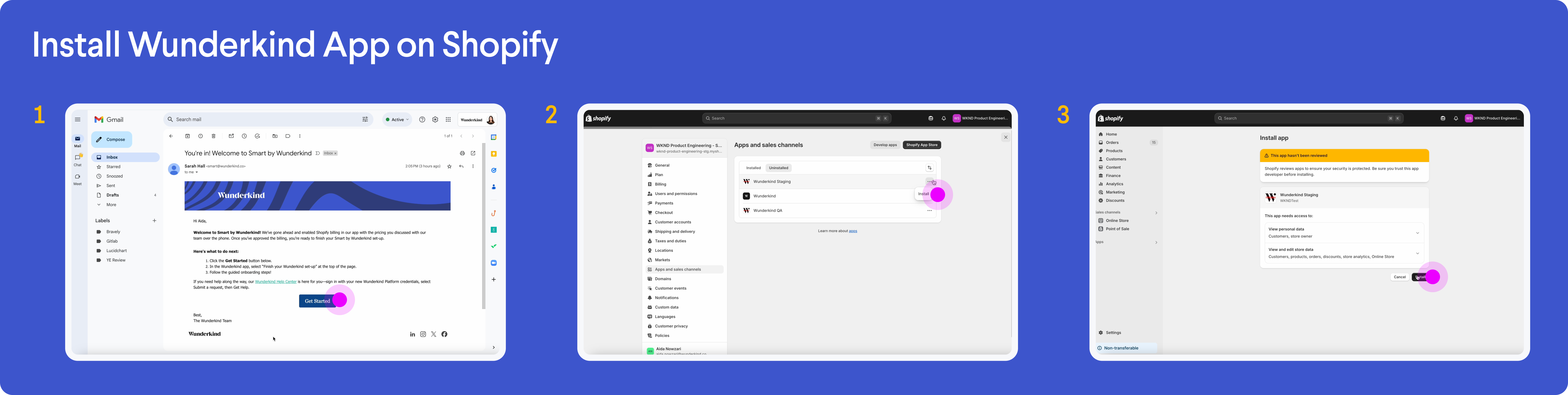This screenshot has height=395, width=1568.
Task: Mark the email as unread
Action: point(231,136)
